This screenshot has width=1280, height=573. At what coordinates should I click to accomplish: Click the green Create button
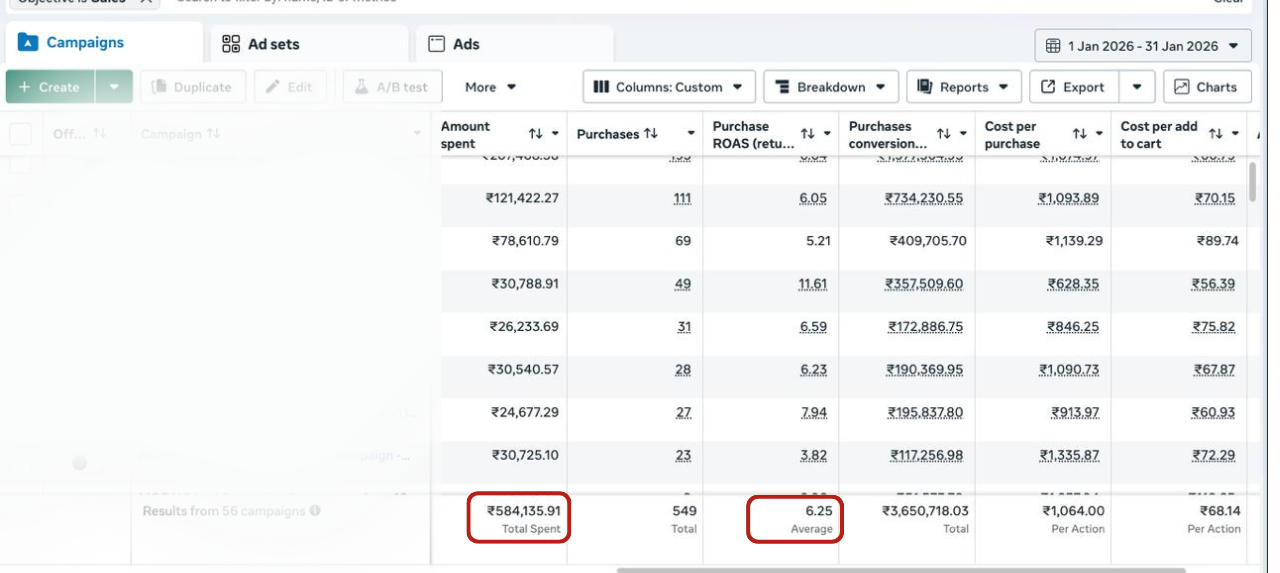50,87
